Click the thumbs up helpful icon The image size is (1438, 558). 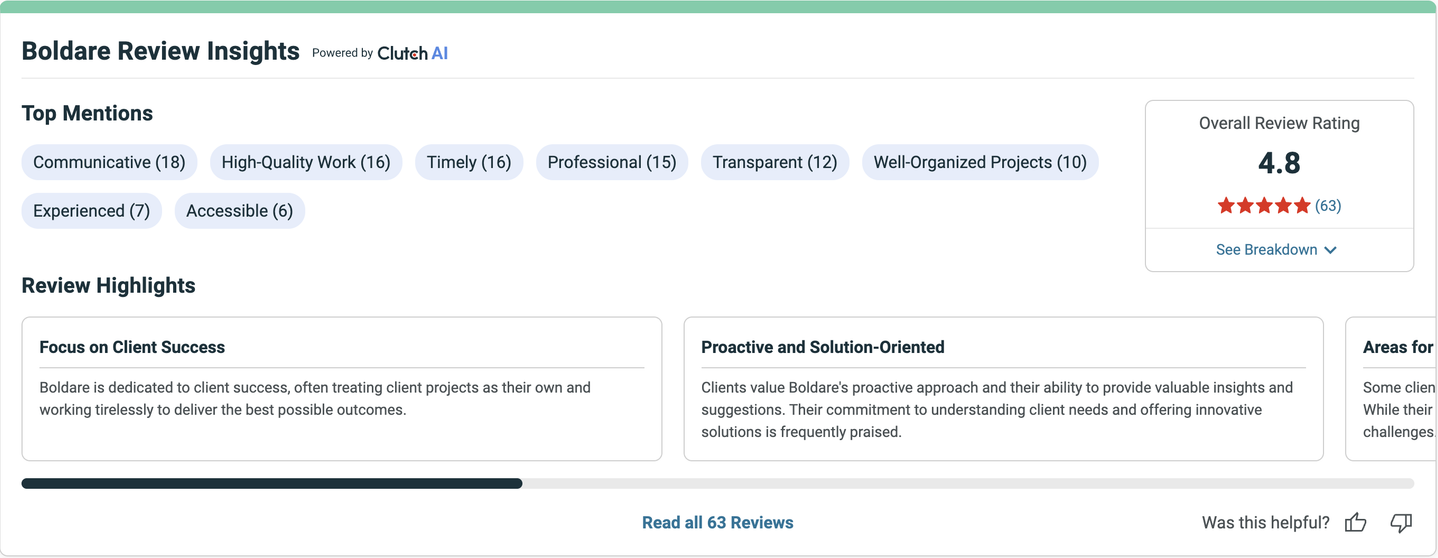click(1356, 522)
